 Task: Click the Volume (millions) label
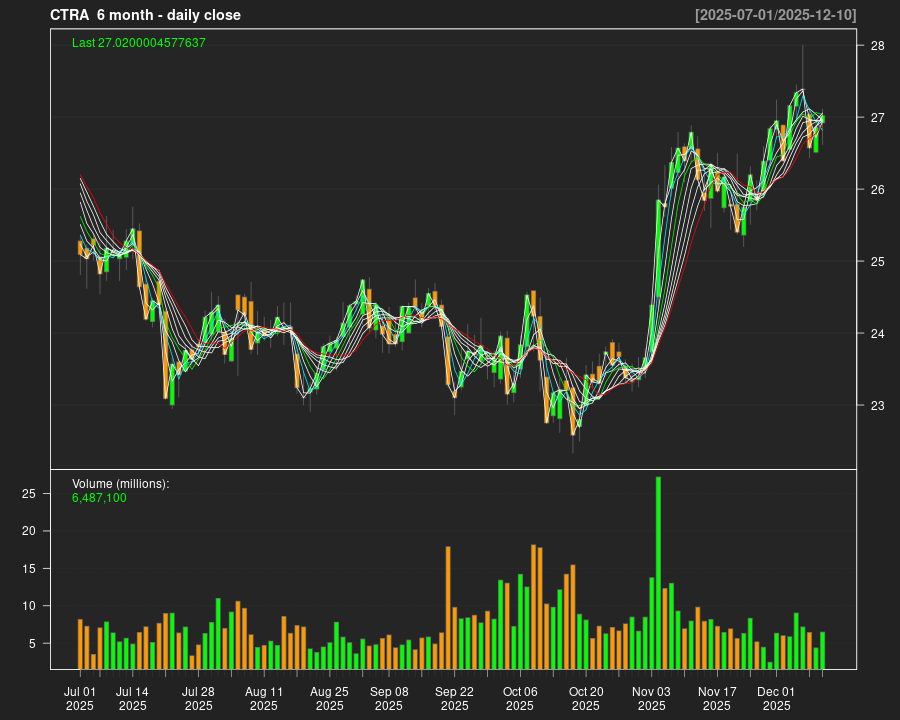point(121,484)
